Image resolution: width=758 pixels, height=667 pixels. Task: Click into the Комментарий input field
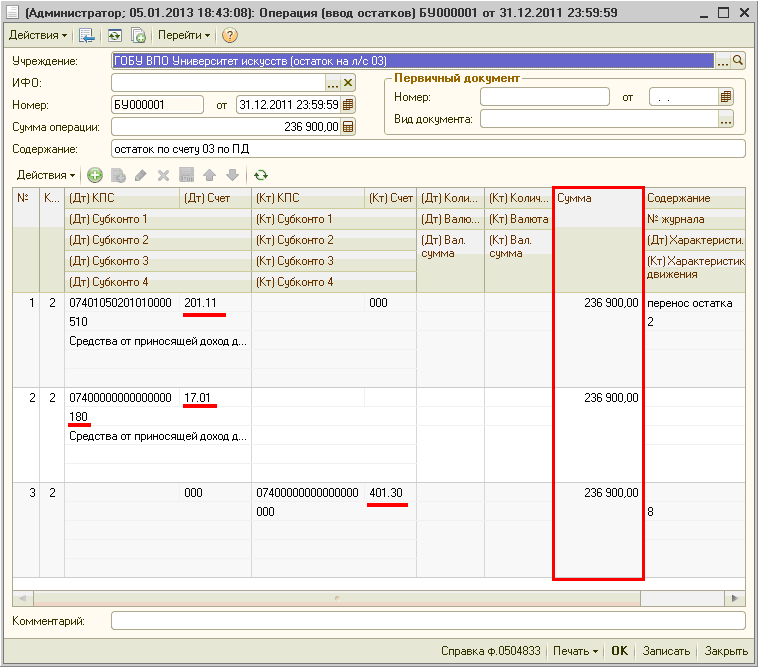(428, 621)
